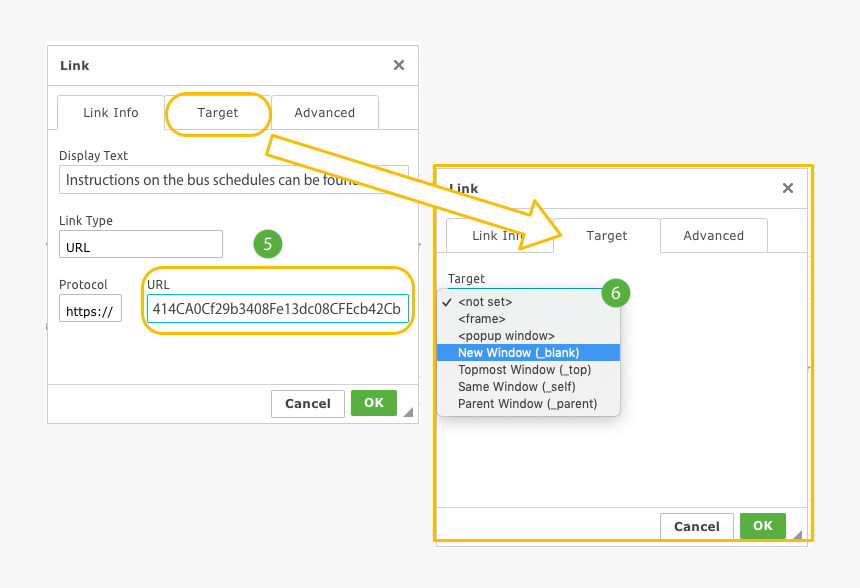Click Cancel in the URL dialog
The image size is (860, 588).
click(x=307, y=404)
